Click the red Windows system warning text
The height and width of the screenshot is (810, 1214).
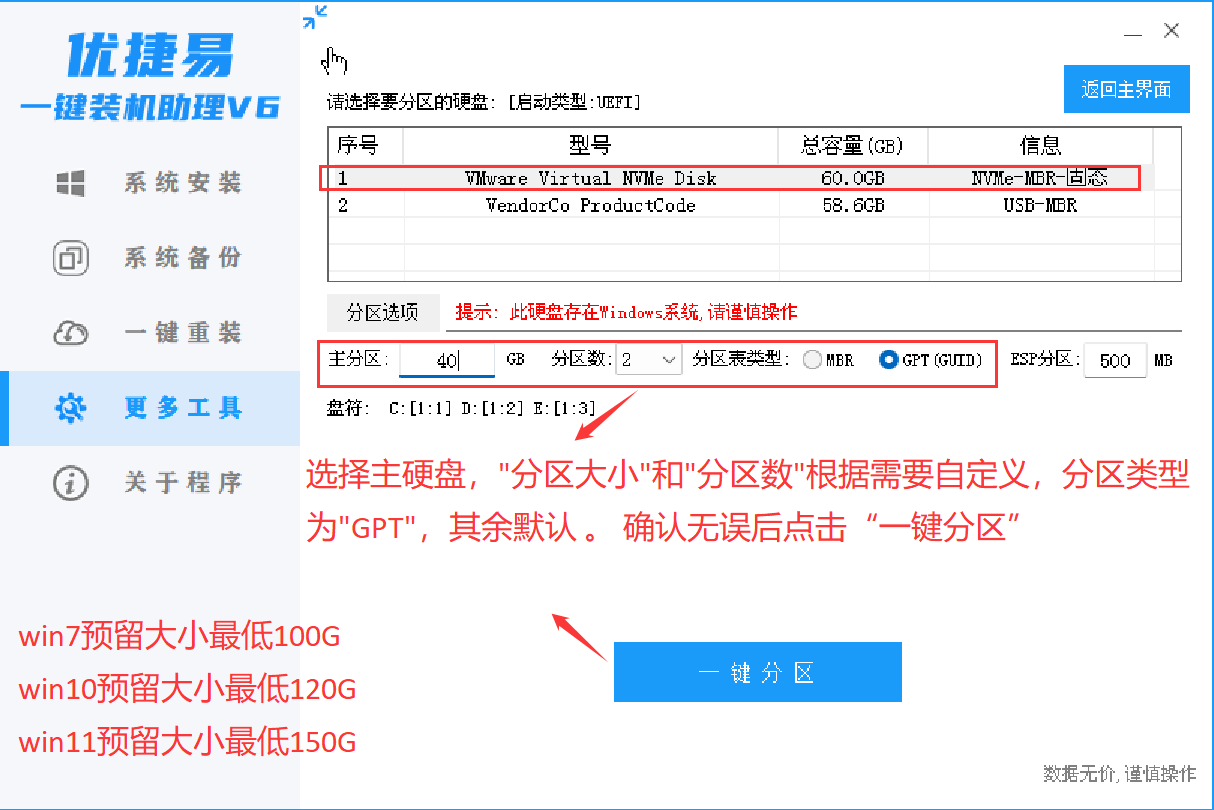[626, 312]
